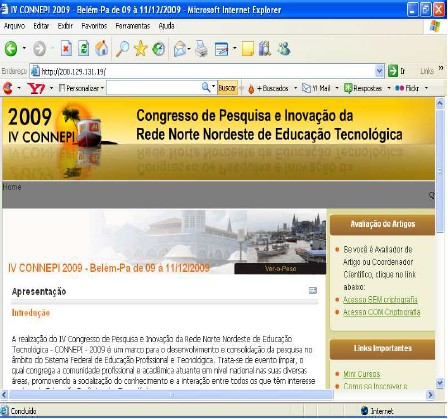The height and width of the screenshot is (419, 448).
Task: Follow the Acesso SEM criptografia link
Action: [380, 299]
